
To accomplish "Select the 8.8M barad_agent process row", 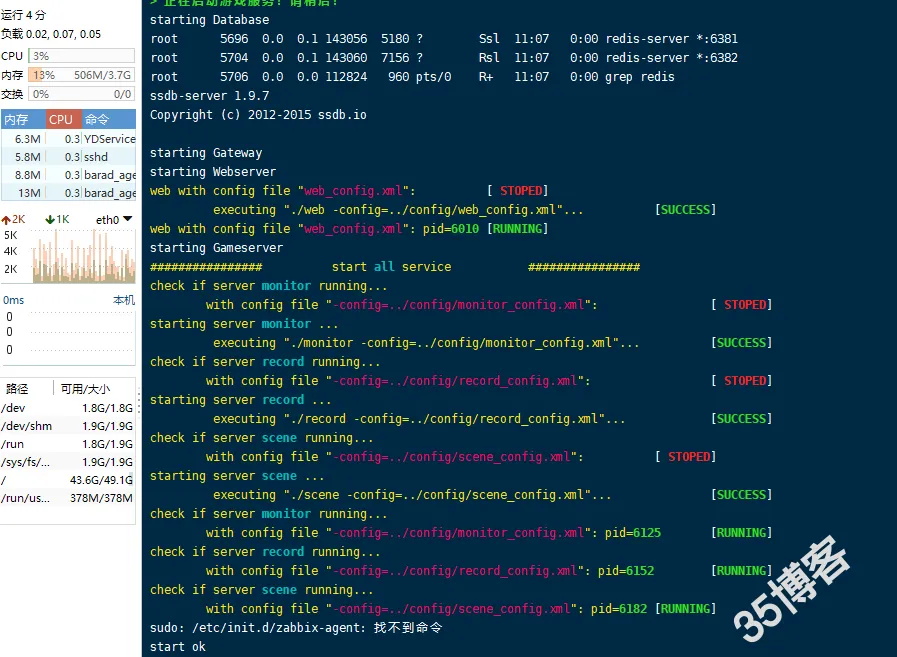I will click(69, 175).
